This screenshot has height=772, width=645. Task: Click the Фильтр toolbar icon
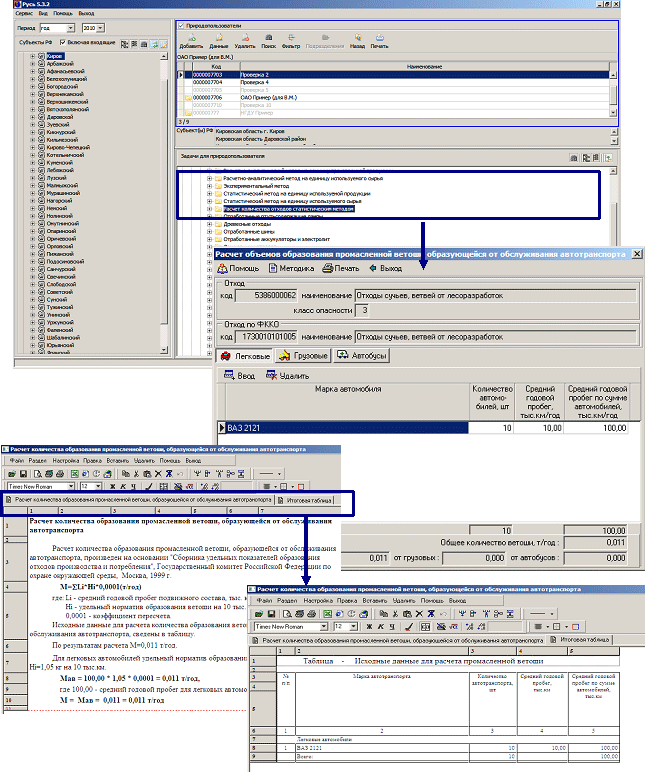pyautogui.click(x=292, y=41)
